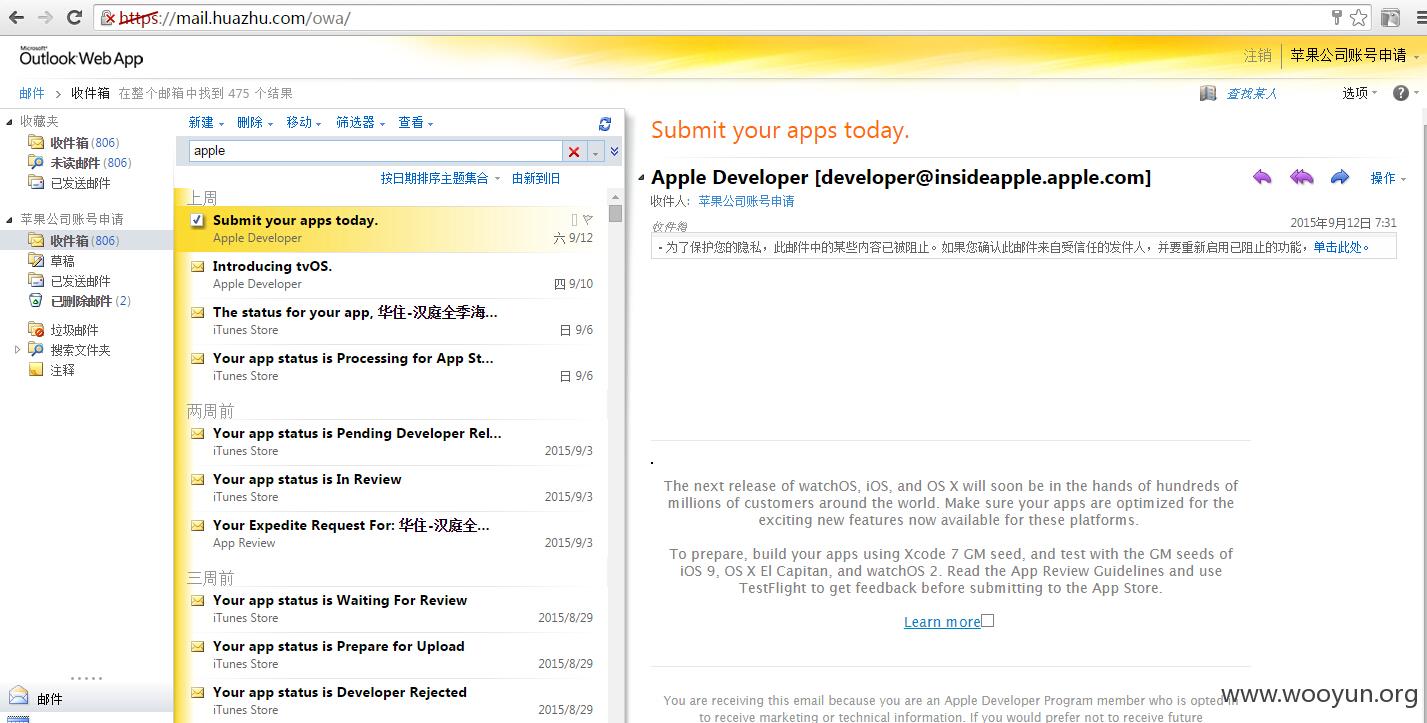The width and height of the screenshot is (1427, 723).
Task: Click the browser forward arrow
Action: tap(45, 18)
